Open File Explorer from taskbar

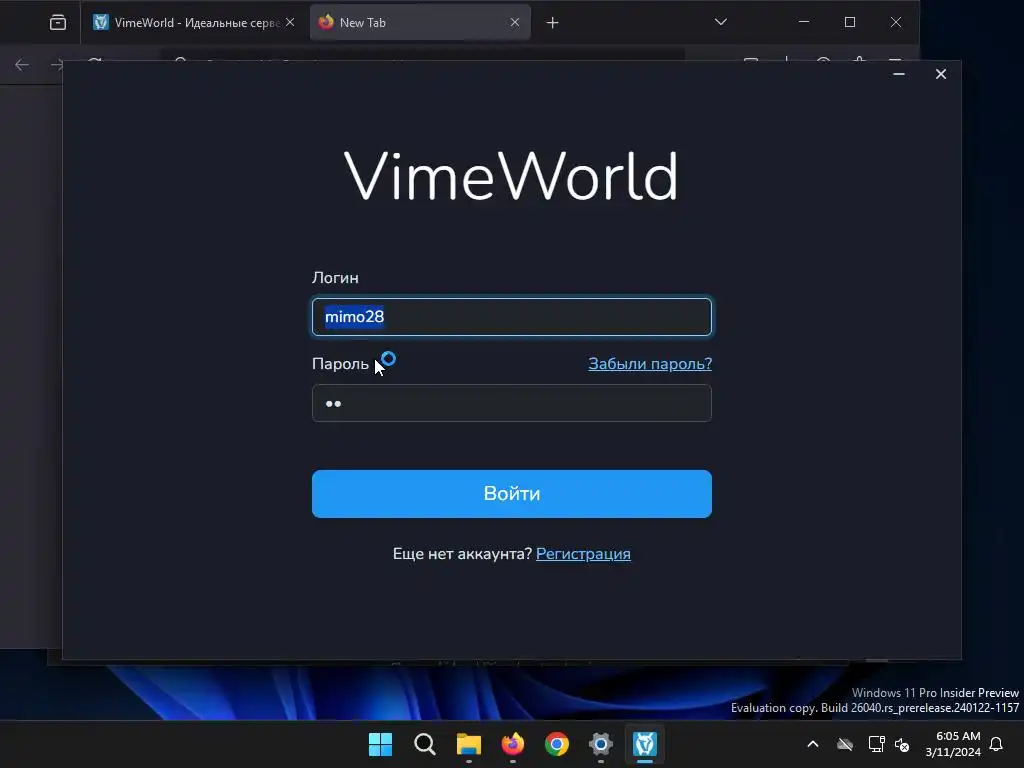(x=468, y=744)
